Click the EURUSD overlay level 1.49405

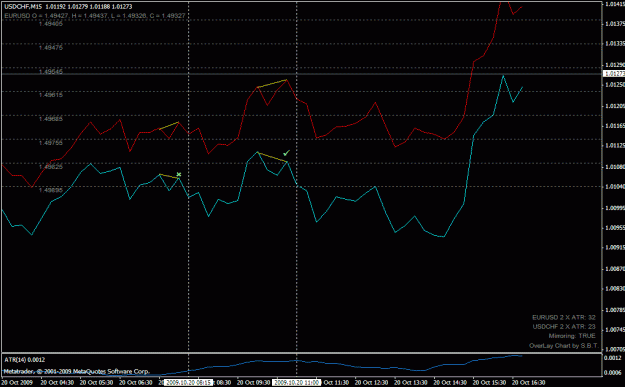point(51,24)
